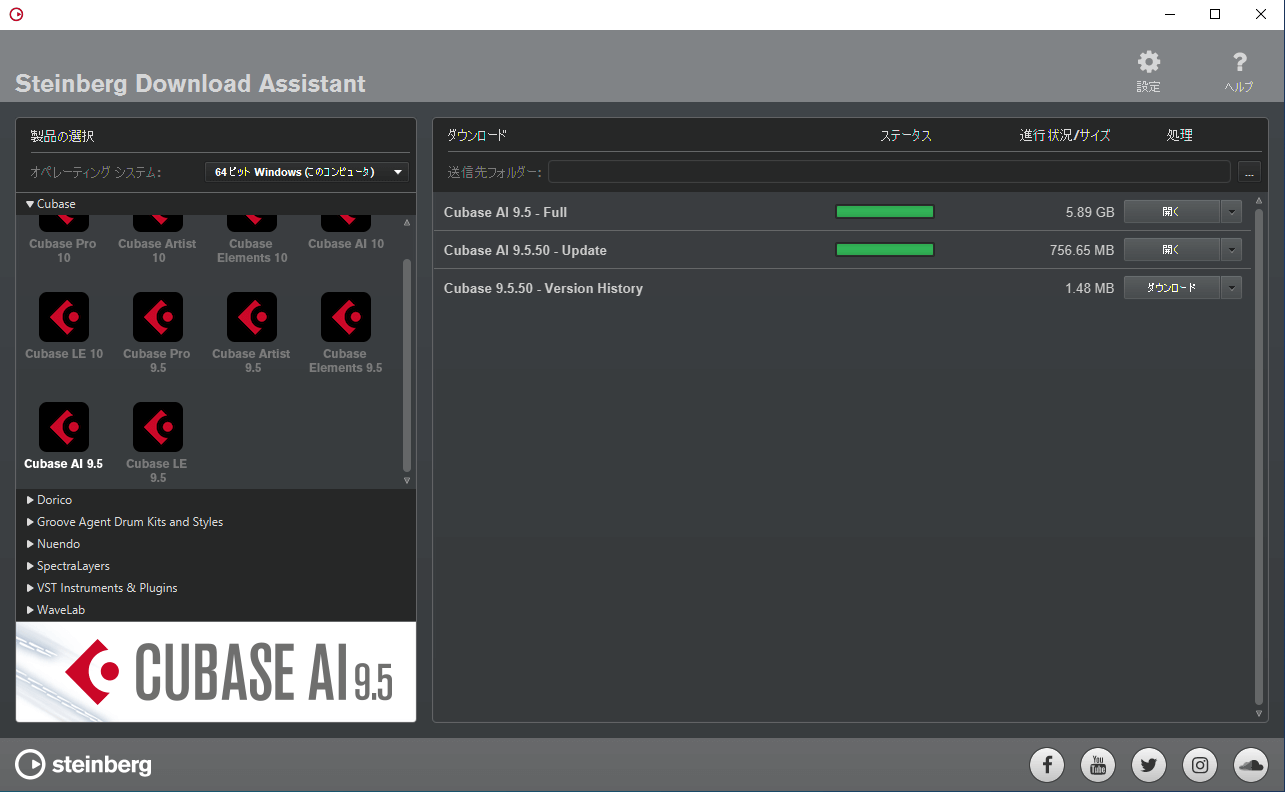The height and width of the screenshot is (792, 1285).
Task: Click the Steinberg Download Assistant title
Action: 191,83
